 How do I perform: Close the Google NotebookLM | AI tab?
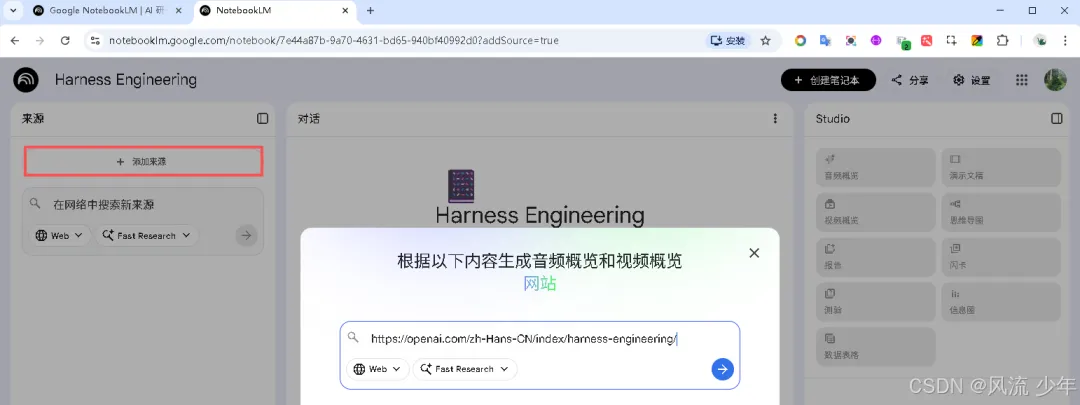179,10
